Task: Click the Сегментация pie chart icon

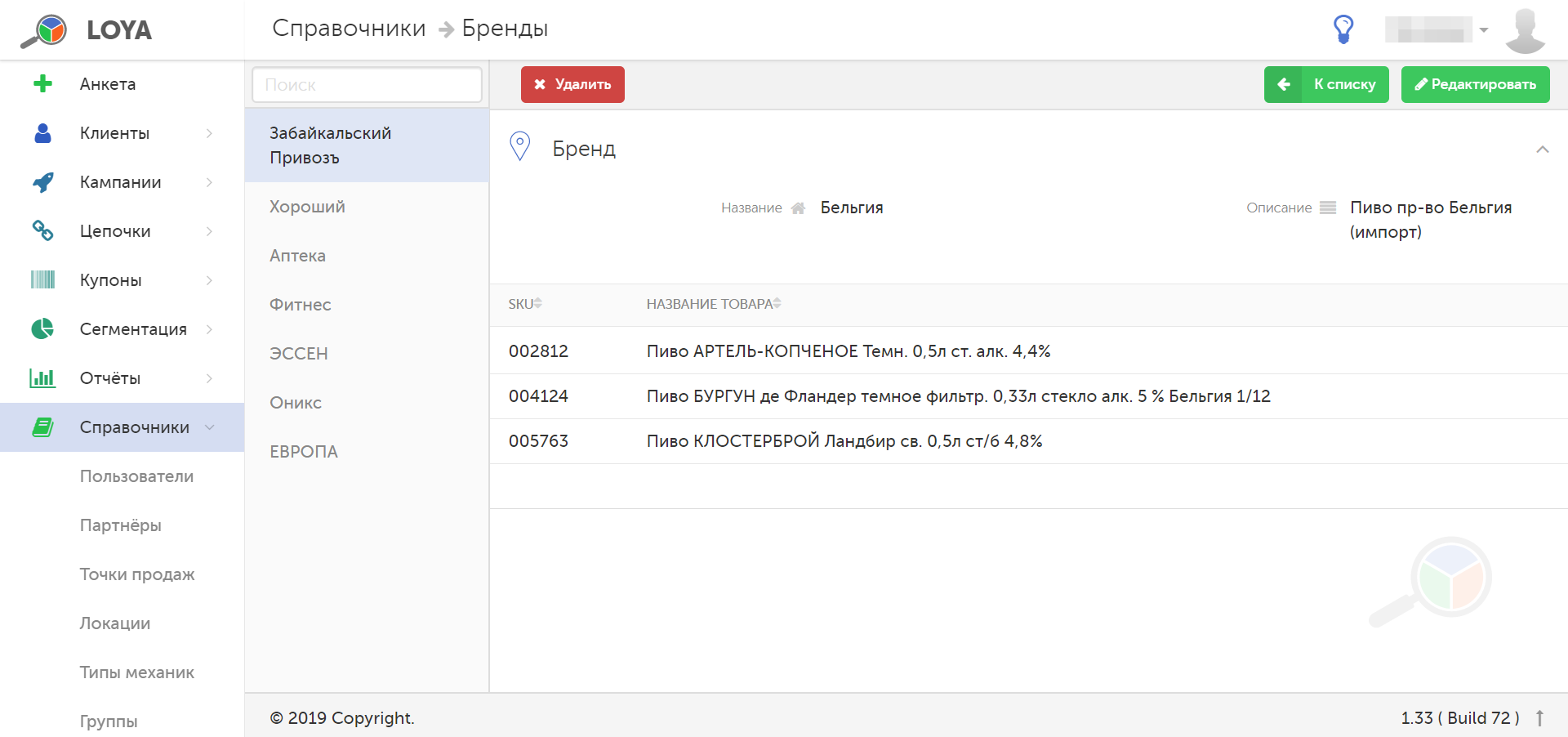Action: [42, 328]
